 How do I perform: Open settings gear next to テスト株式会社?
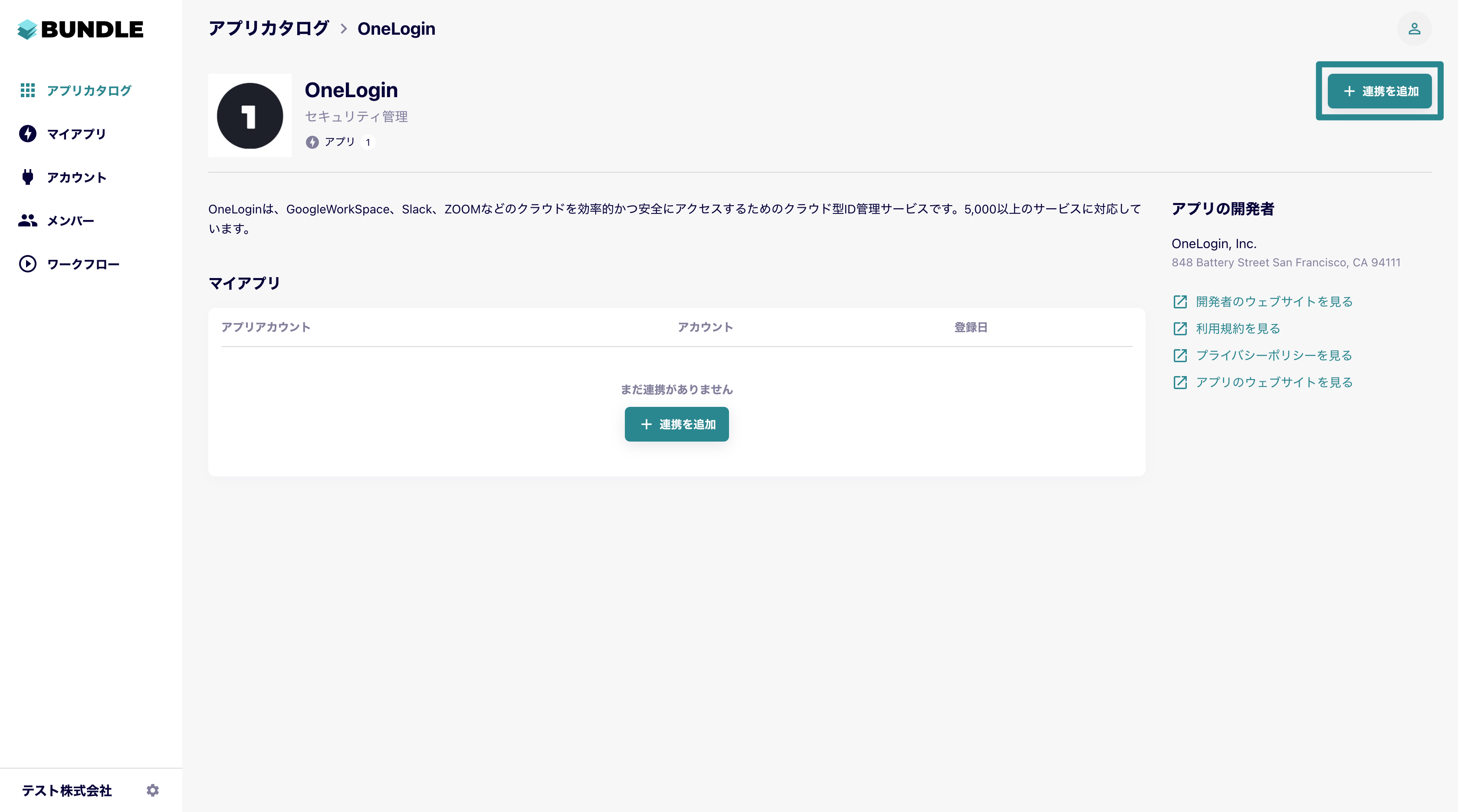pos(153,790)
